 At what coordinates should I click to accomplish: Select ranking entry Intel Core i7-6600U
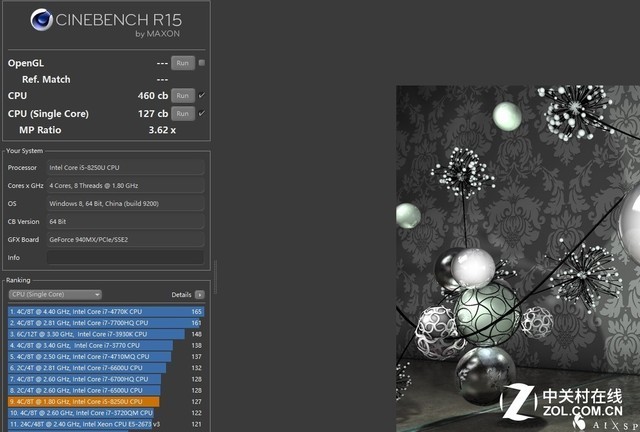(106, 368)
